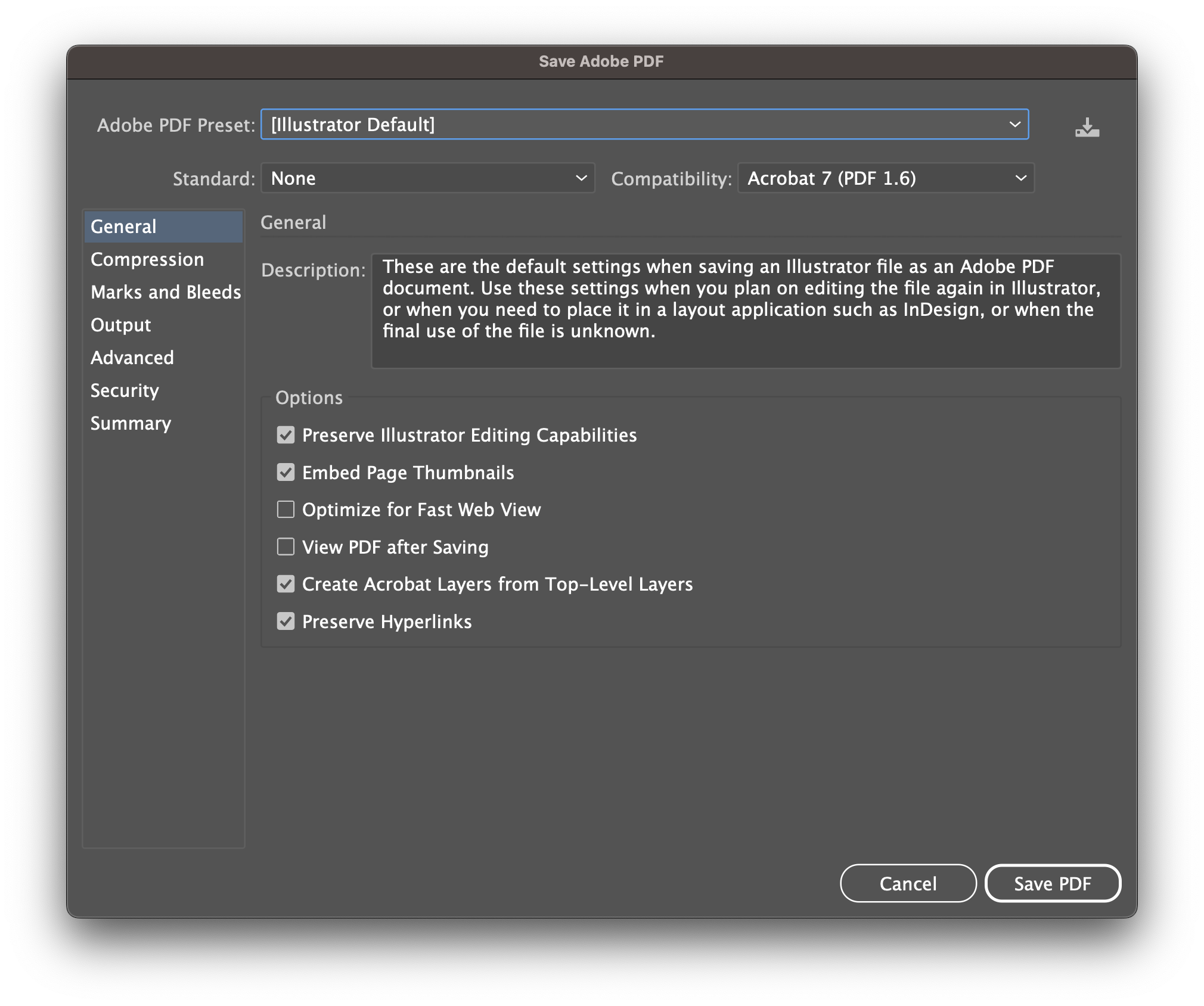Enable Optimize for Fast Web View
Image resolution: width=1204 pixels, height=1006 pixels.
(x=286, y=510)
